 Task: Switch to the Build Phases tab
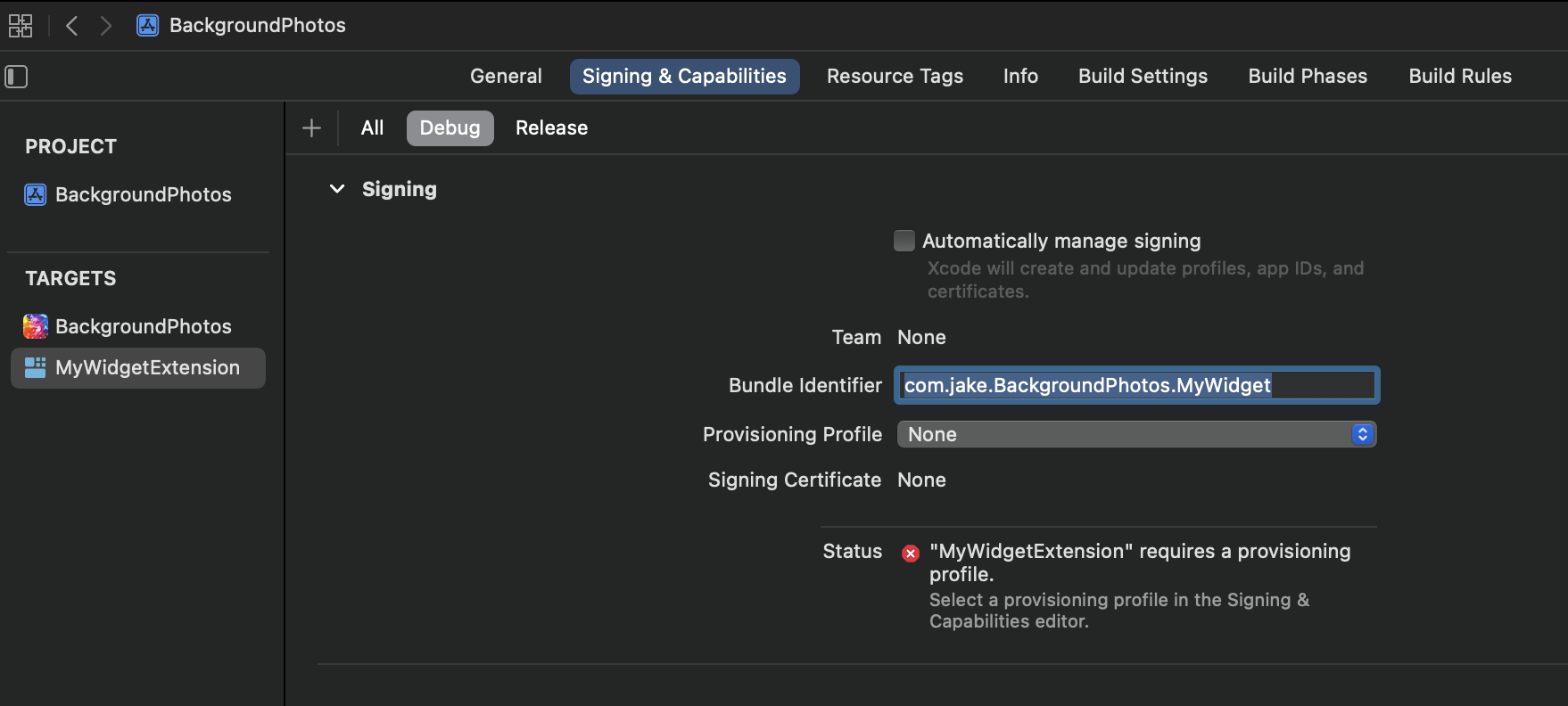(1308, 77)
